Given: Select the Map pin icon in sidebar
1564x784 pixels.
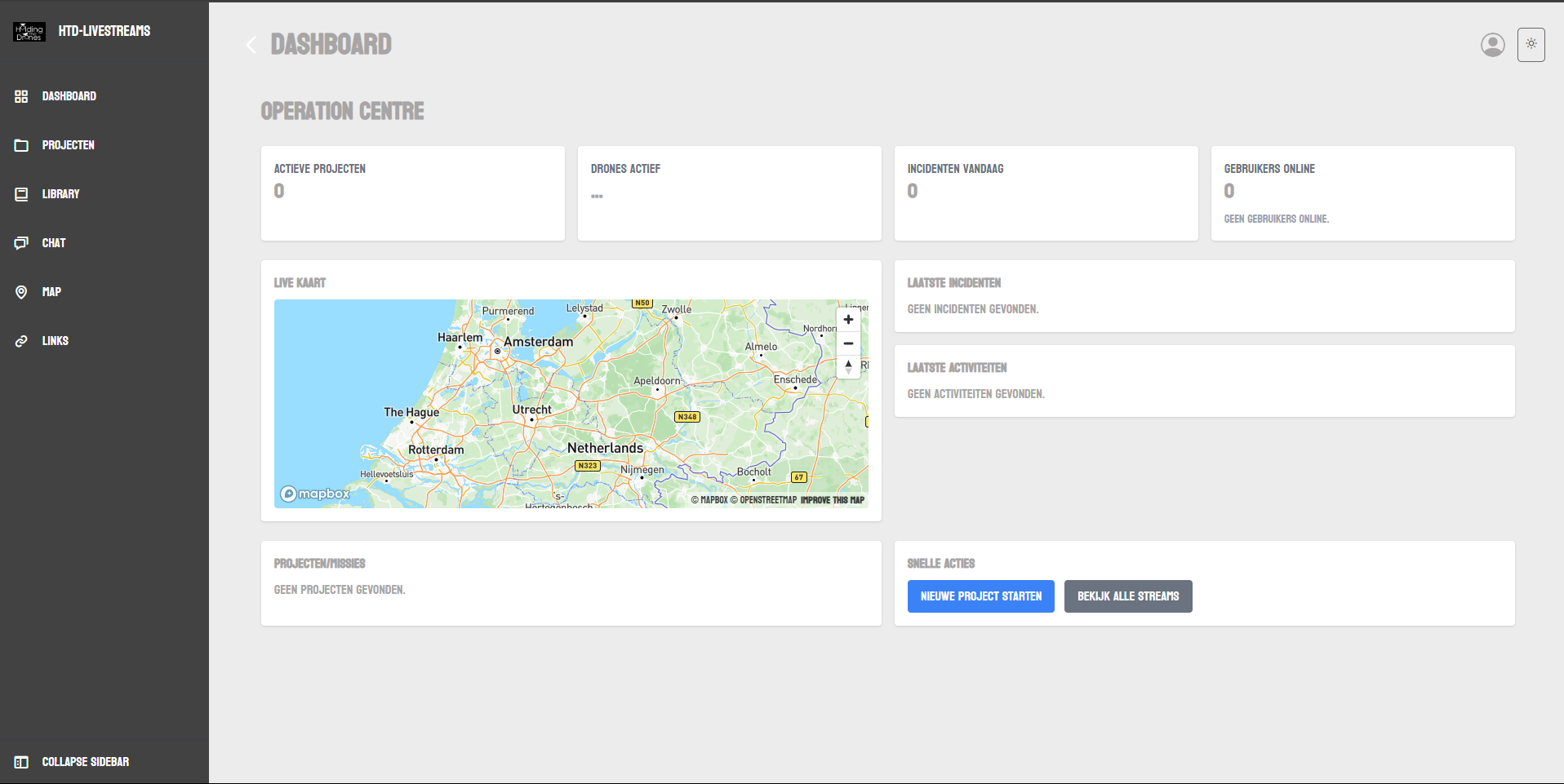Looking at the screenshot, I should [x=21, y=291].
